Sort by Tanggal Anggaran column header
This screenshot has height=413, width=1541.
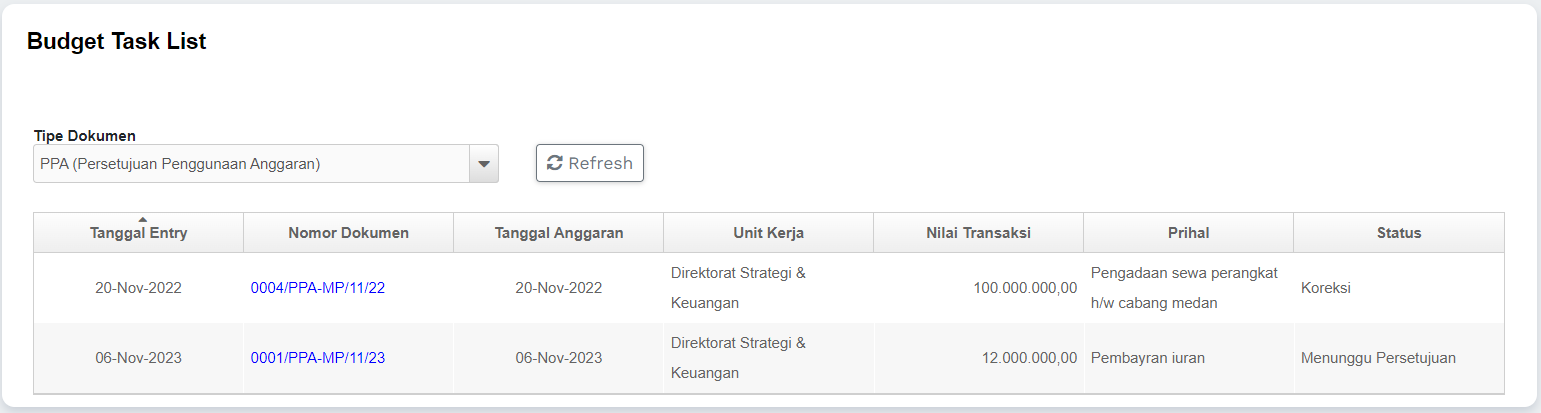(559, 233)
